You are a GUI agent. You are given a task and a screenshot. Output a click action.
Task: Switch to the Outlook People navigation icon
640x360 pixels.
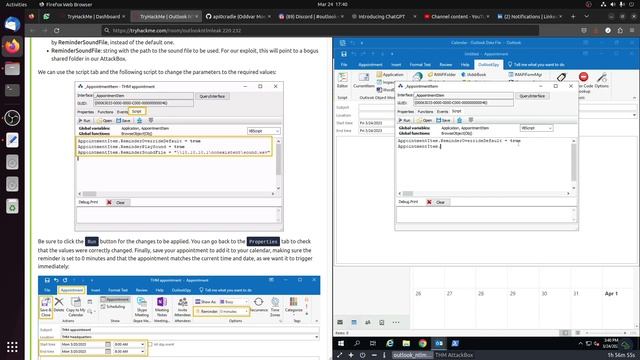pyautogui.click(x=368, y=322)
